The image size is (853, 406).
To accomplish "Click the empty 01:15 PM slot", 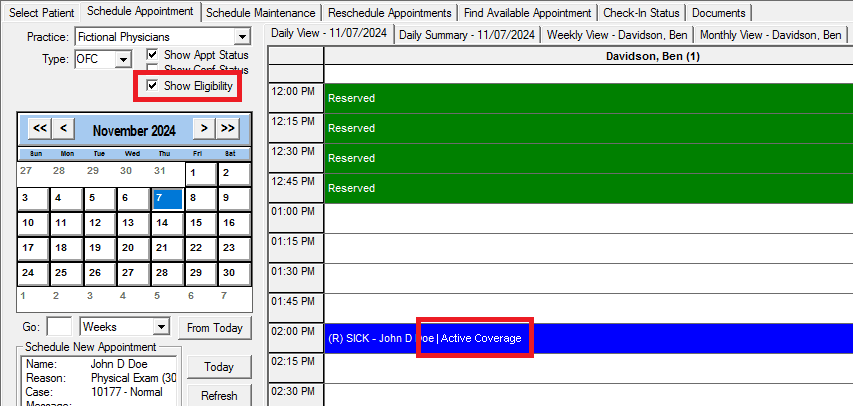I will pos(589,248).
